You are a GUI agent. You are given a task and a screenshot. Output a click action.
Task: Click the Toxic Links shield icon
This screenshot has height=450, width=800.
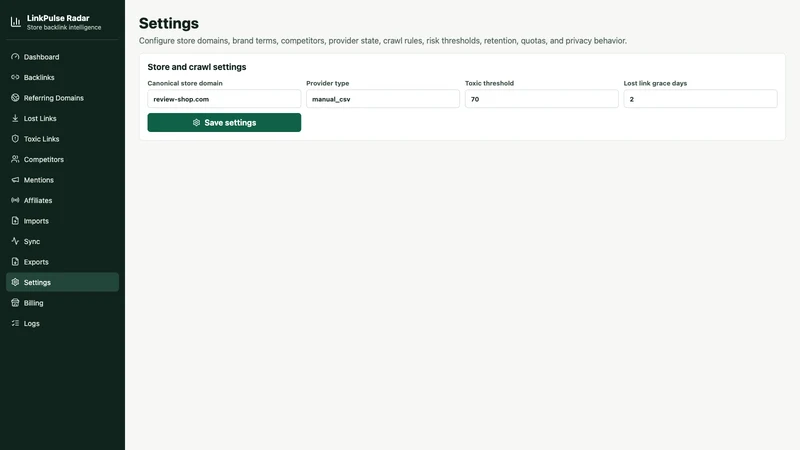coord(15,138)
